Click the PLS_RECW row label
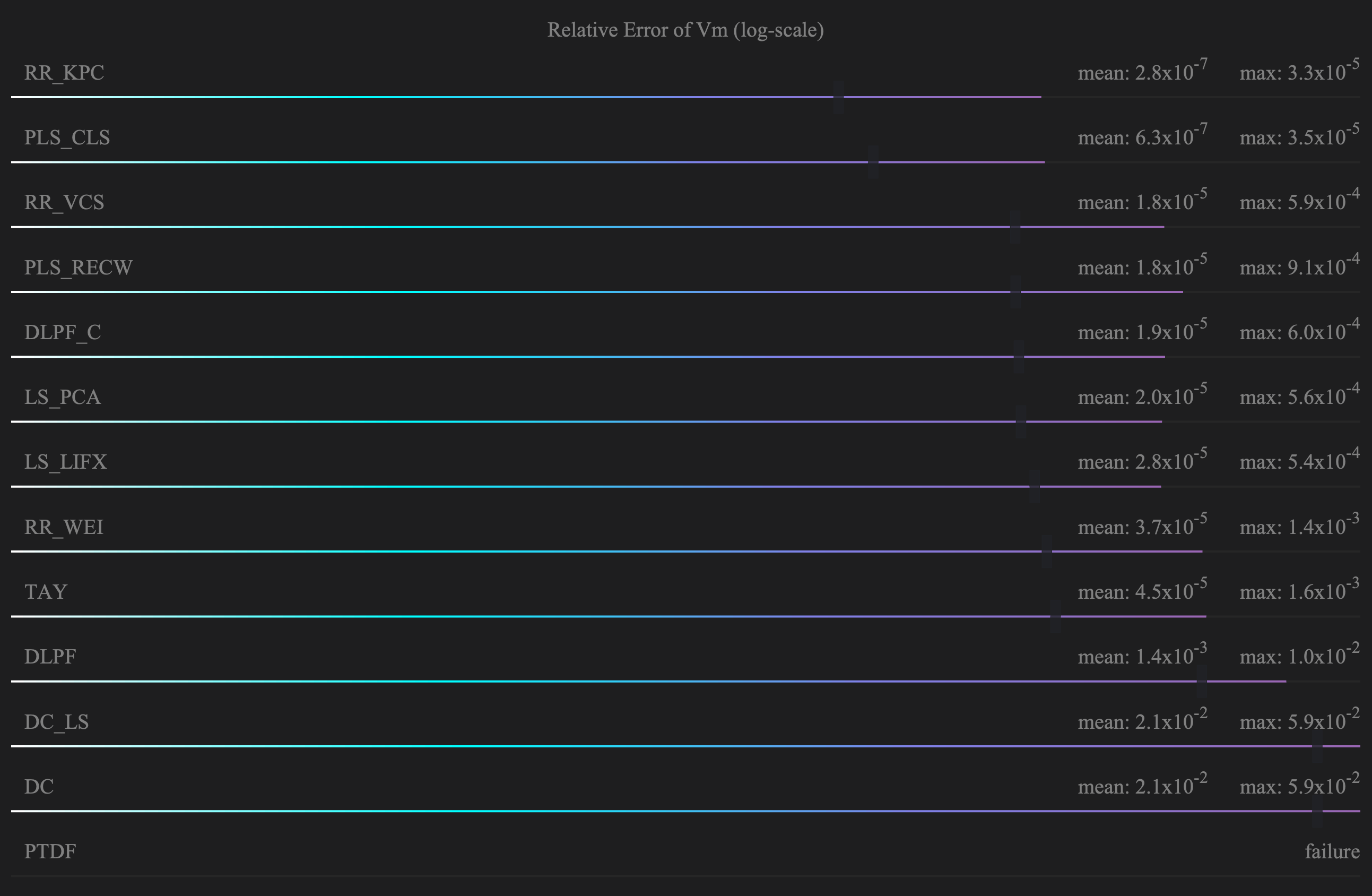The height and width of the screenshot is (896, 1372). pyautogui.click(x=79, y=268)
